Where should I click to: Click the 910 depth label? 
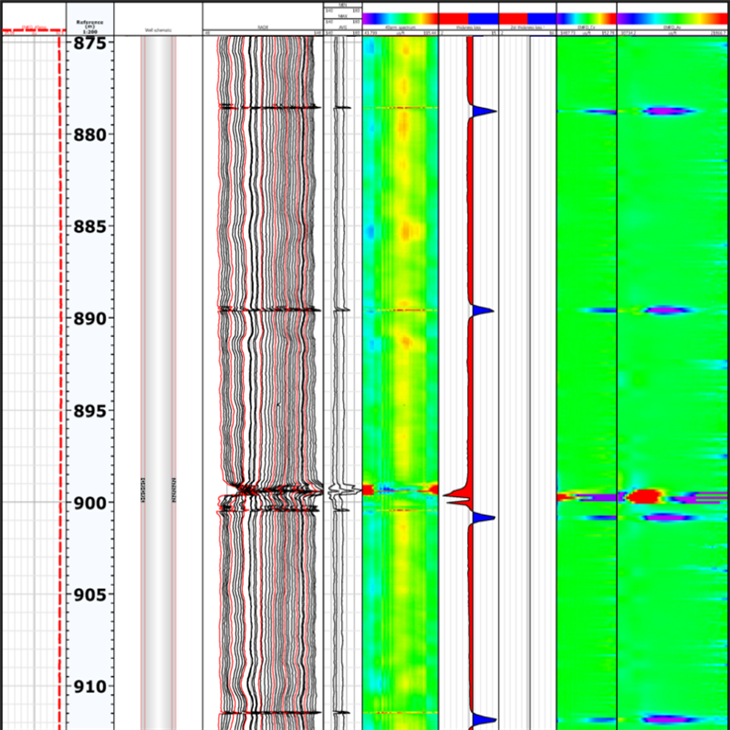pos(90,687)
